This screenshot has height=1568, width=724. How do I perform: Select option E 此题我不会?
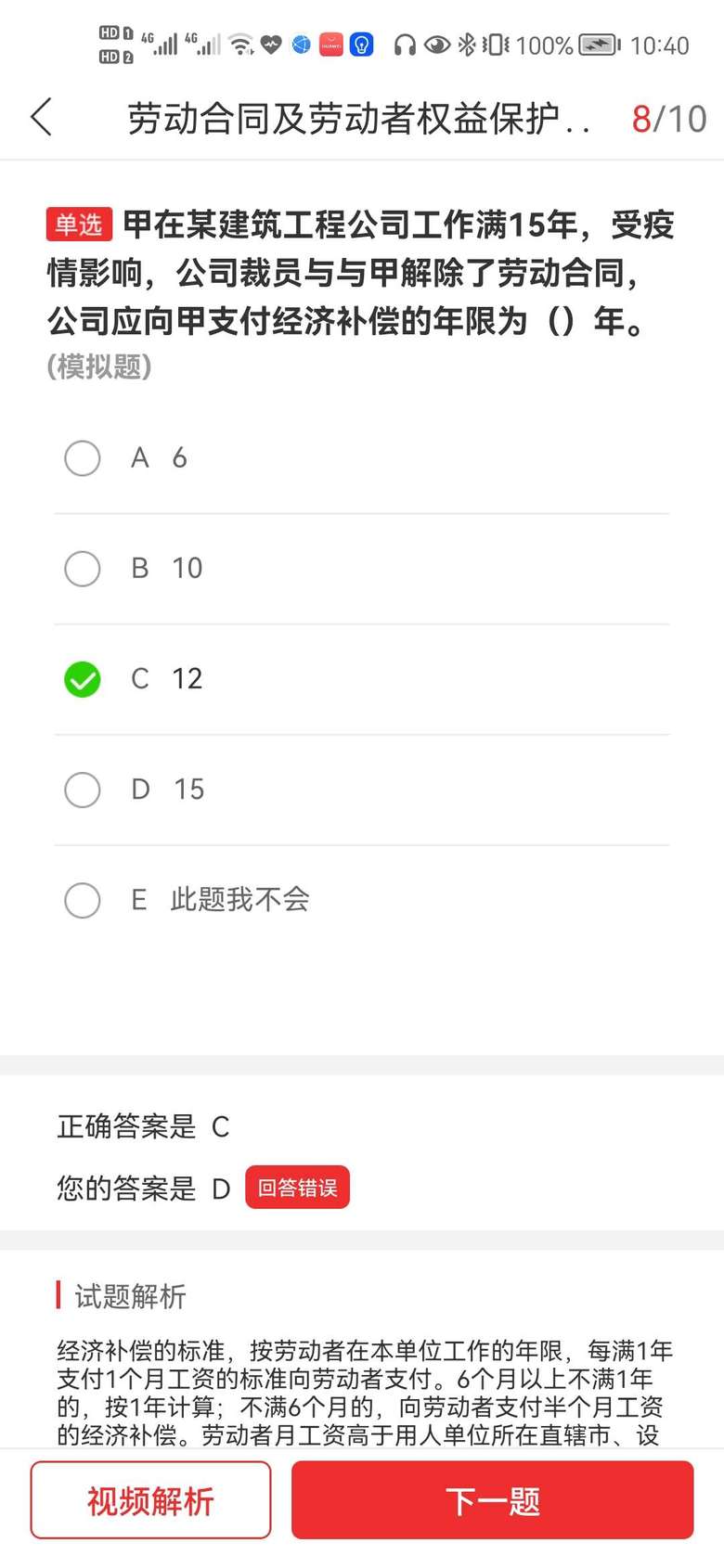[83, 900]
